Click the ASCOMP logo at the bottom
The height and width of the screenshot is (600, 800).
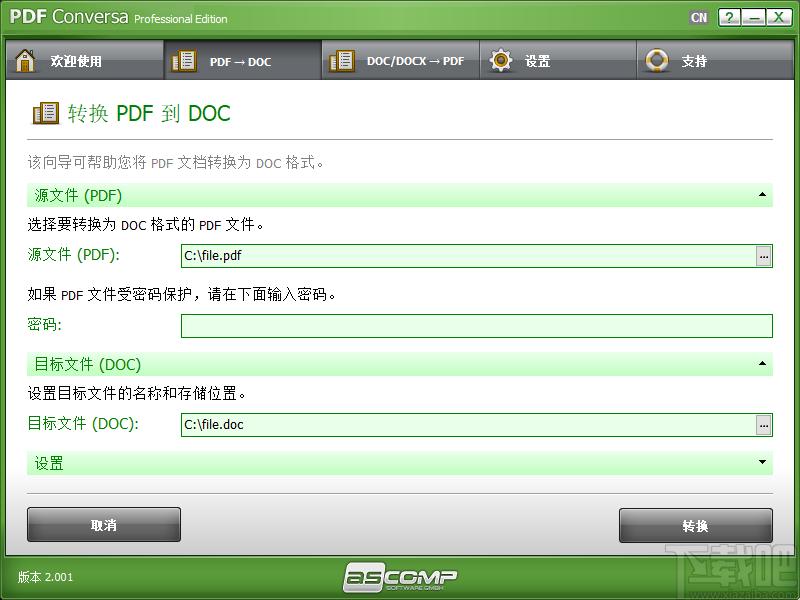399,577
